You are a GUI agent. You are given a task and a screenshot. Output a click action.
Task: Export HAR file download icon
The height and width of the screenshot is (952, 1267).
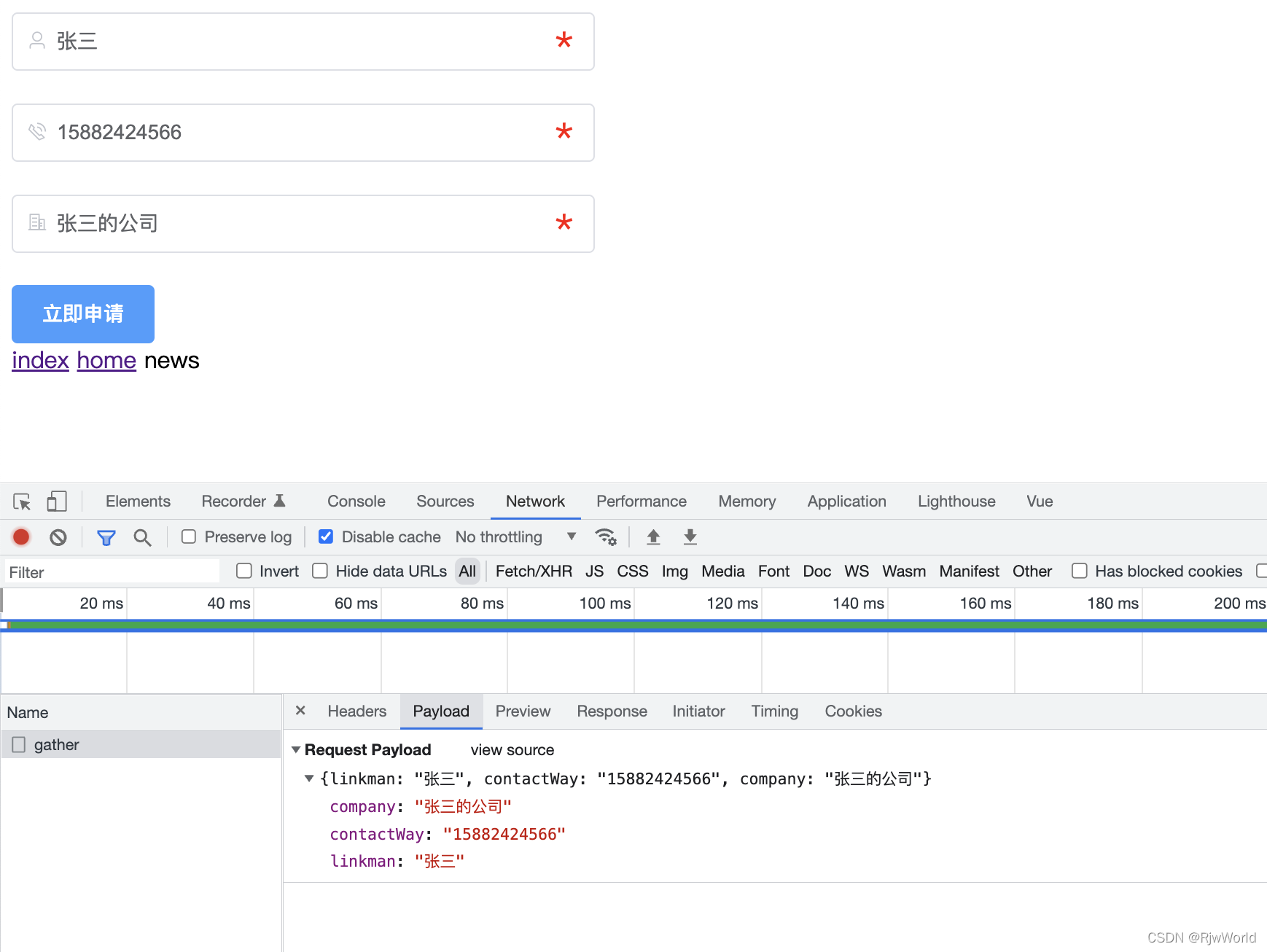pos(690,537)
